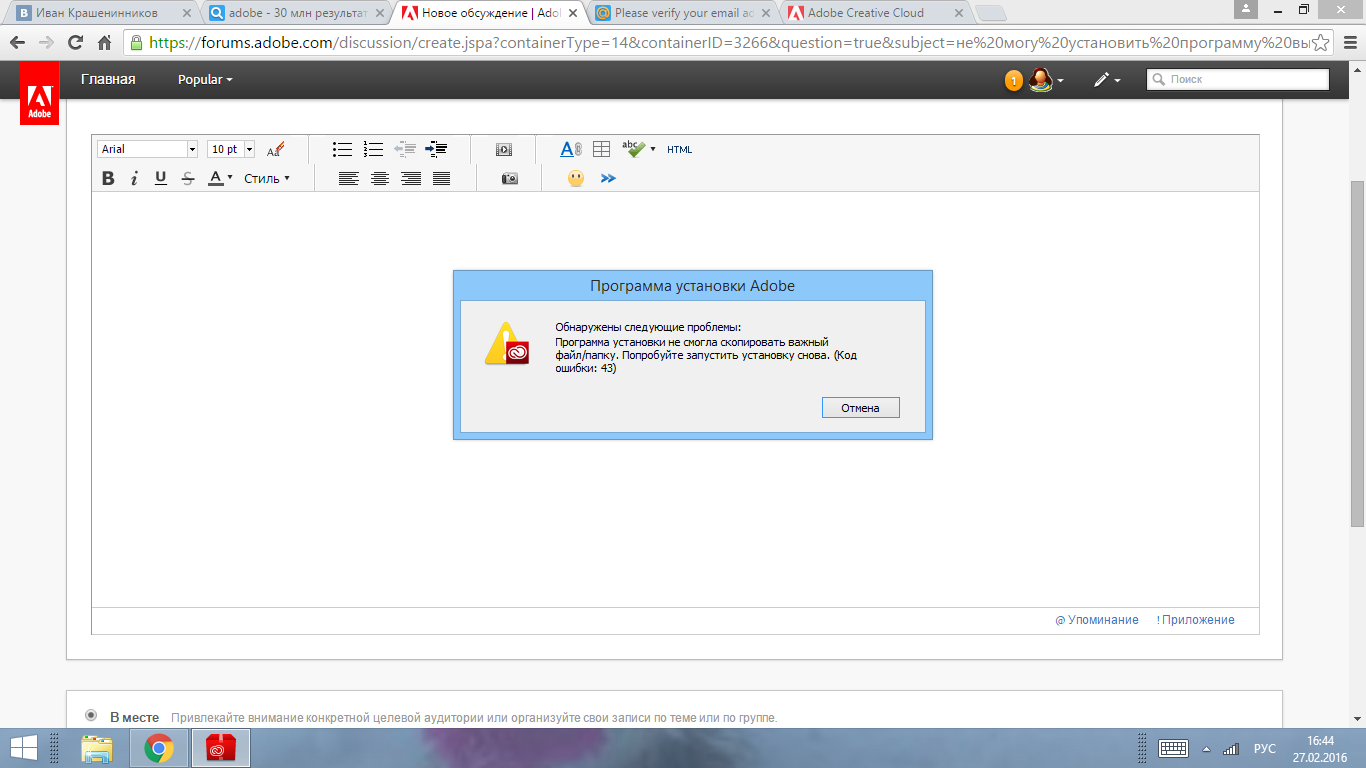Go to browser home page
Image resolution: width=1366 pixels, height=768 pixels.
(x=104, y=43)
